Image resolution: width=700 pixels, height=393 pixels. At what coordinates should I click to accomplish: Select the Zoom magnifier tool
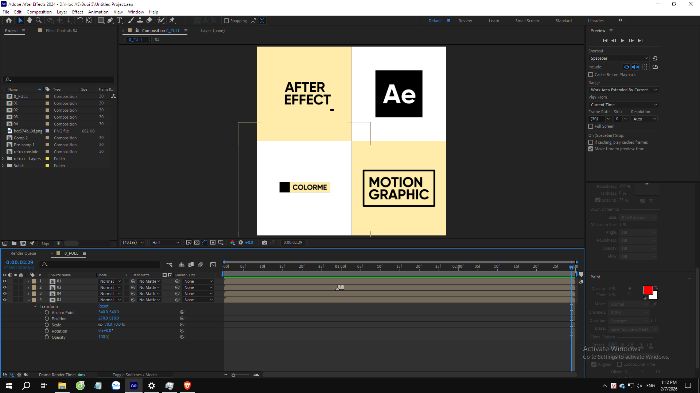pos(39,21)
